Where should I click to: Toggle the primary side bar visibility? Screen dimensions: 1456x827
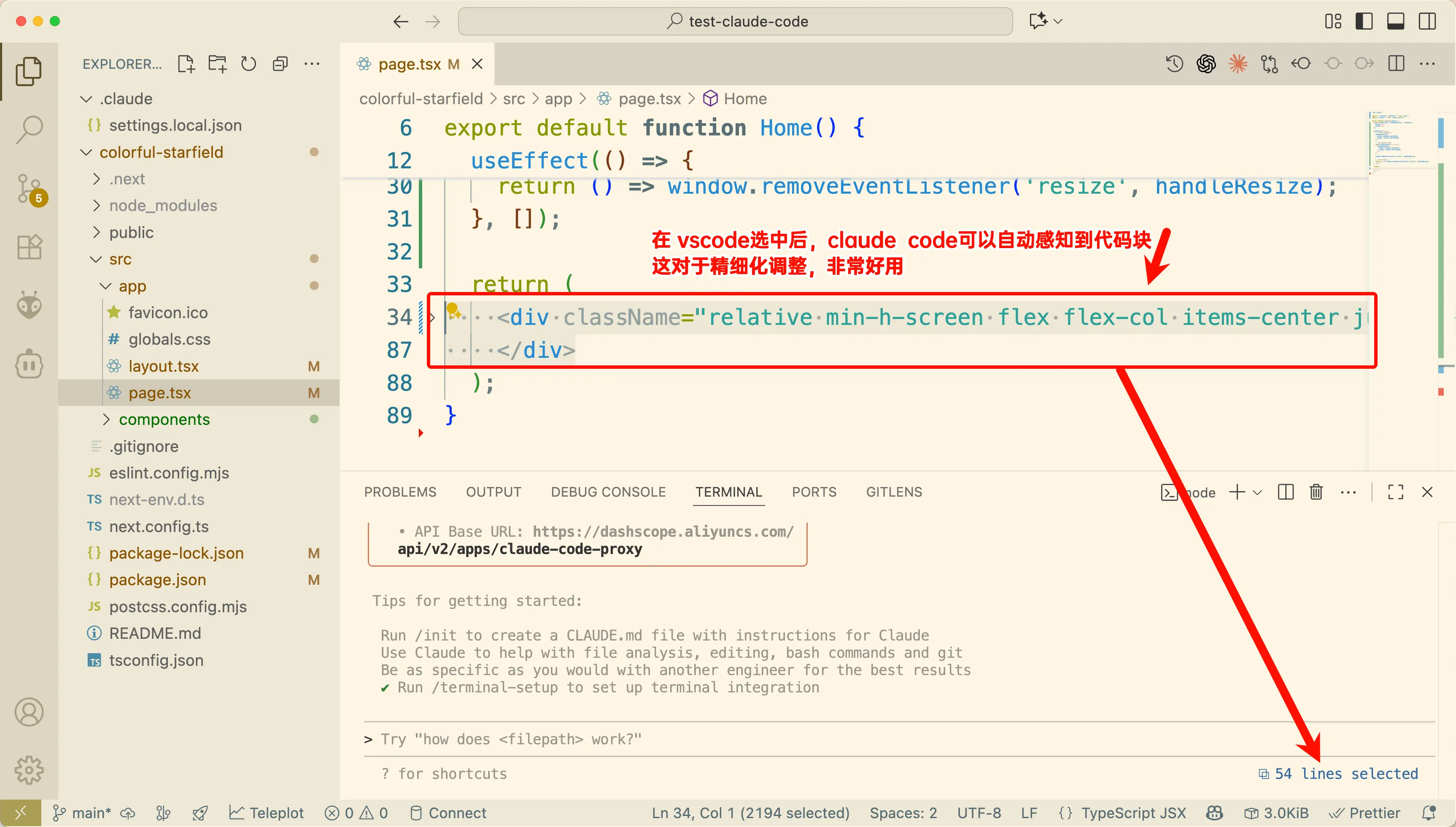pyautogui.click(x=1364, y=22)
